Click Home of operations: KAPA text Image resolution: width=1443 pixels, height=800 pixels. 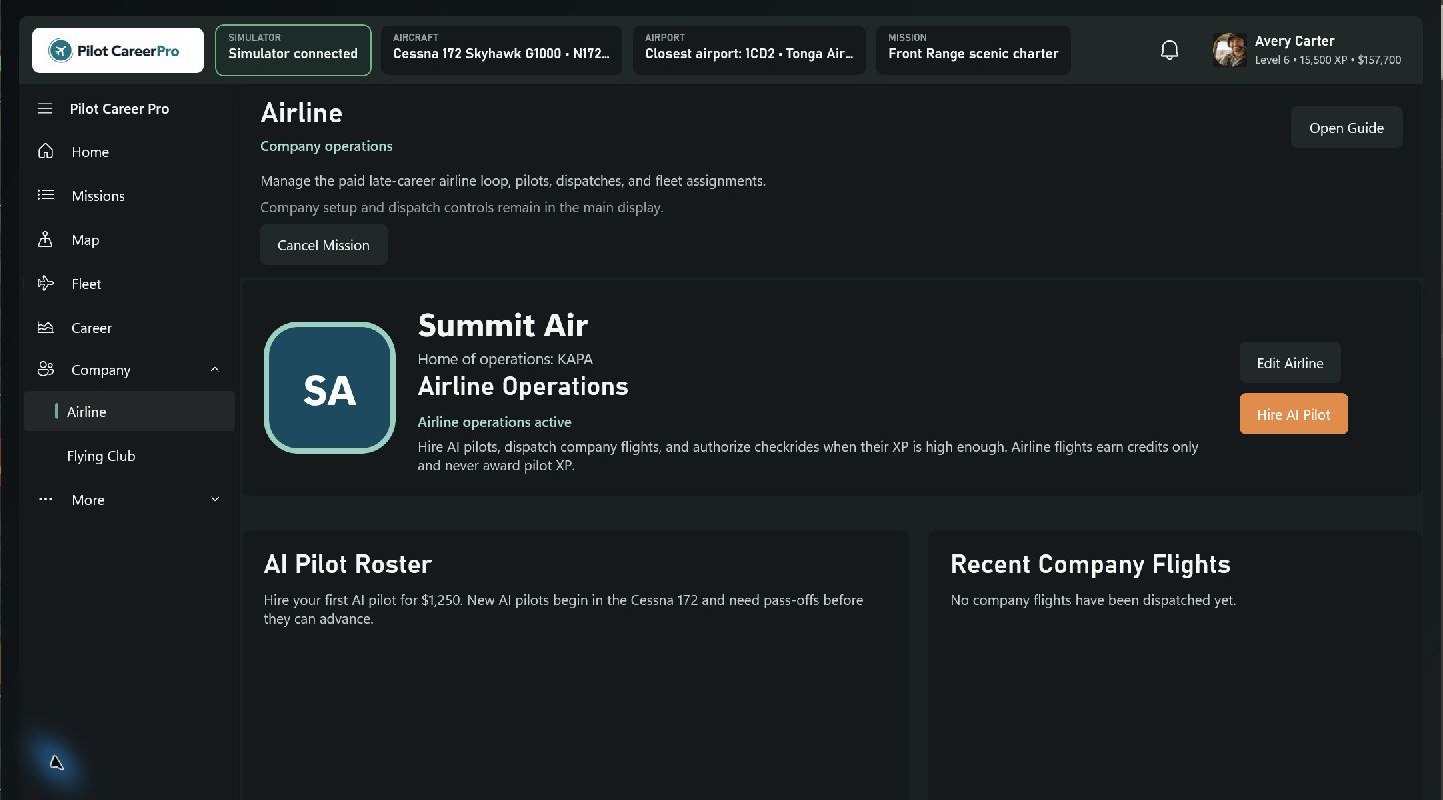tap(505, 358)
